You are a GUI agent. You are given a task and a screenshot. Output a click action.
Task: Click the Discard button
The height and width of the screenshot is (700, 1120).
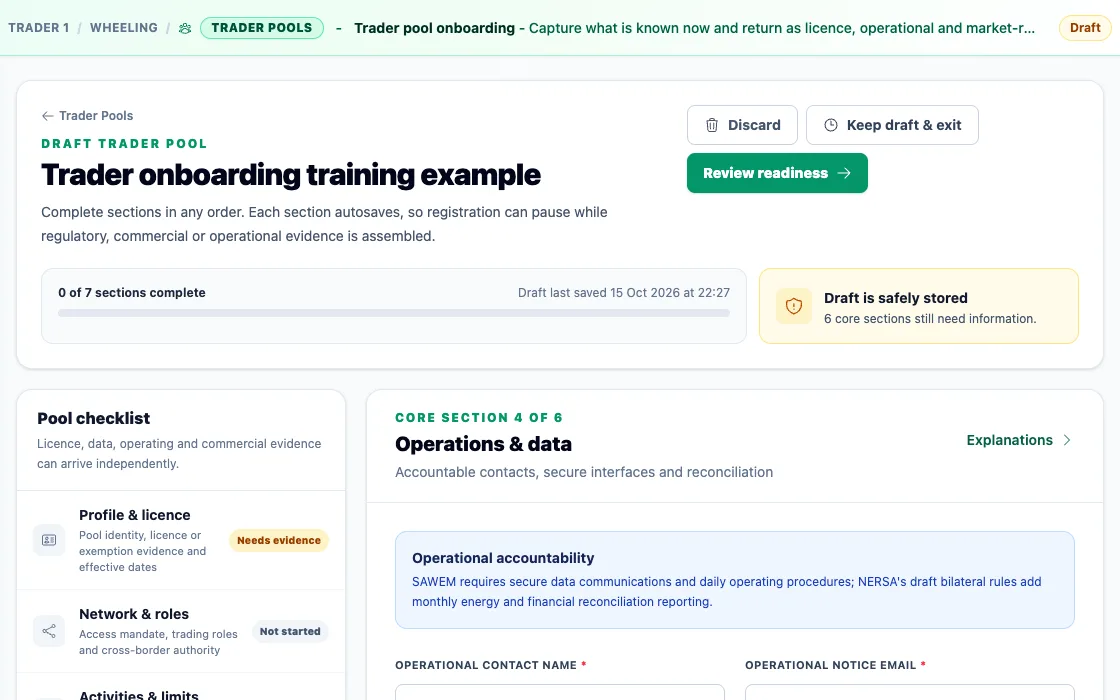click(742, 125)
